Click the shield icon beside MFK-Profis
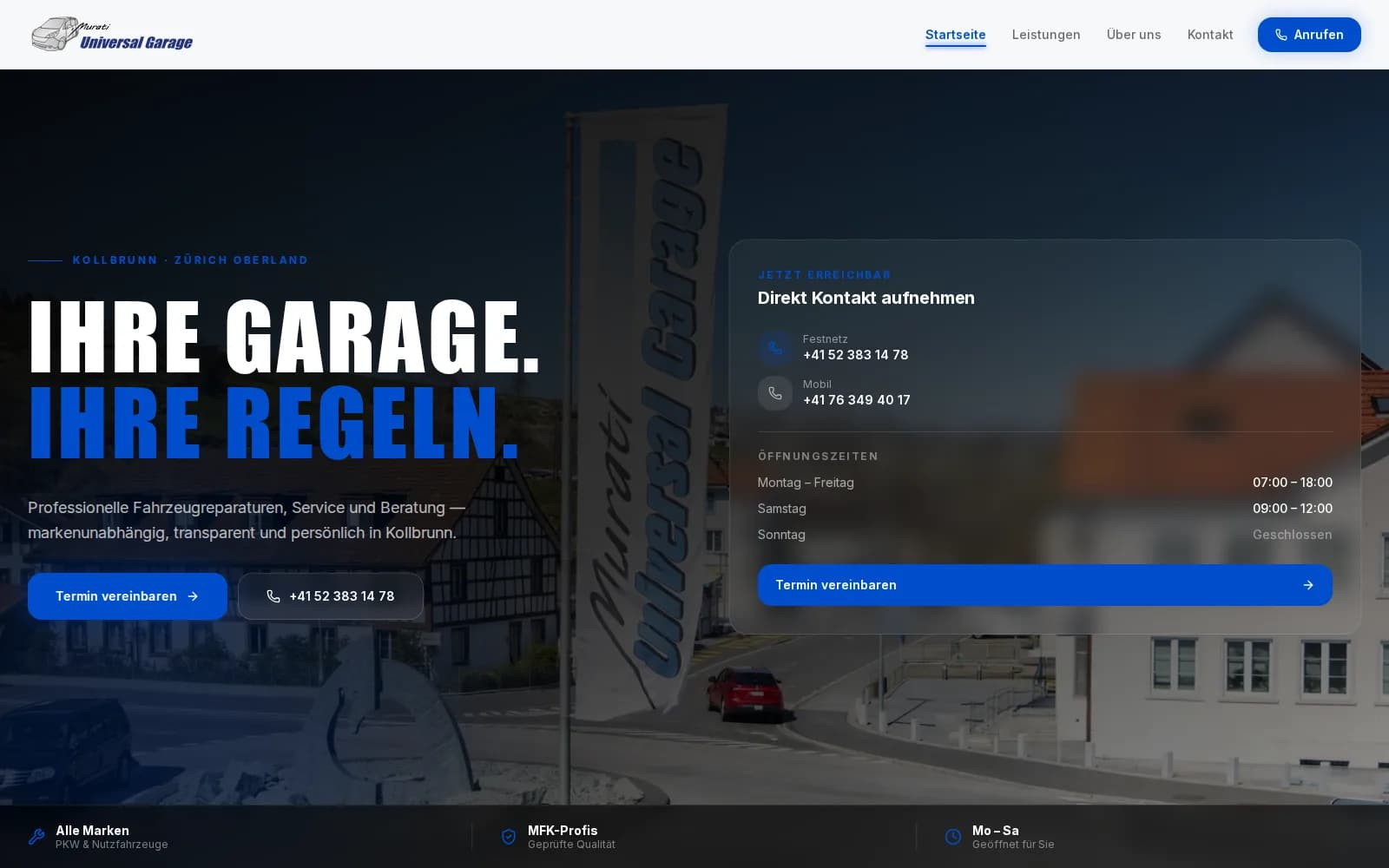The height and width of the screenshot is (868, 1389). 509,837
